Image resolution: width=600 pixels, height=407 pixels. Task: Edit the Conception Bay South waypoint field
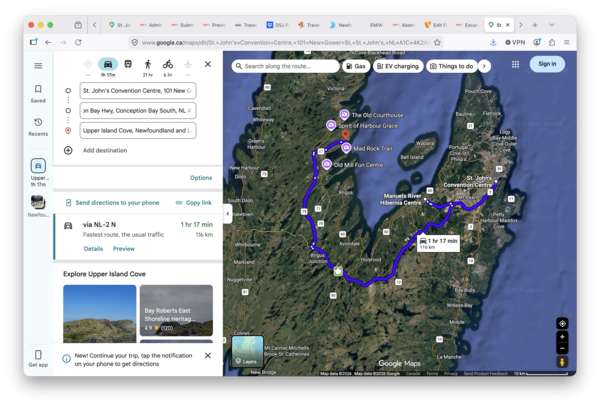(138, 111)
